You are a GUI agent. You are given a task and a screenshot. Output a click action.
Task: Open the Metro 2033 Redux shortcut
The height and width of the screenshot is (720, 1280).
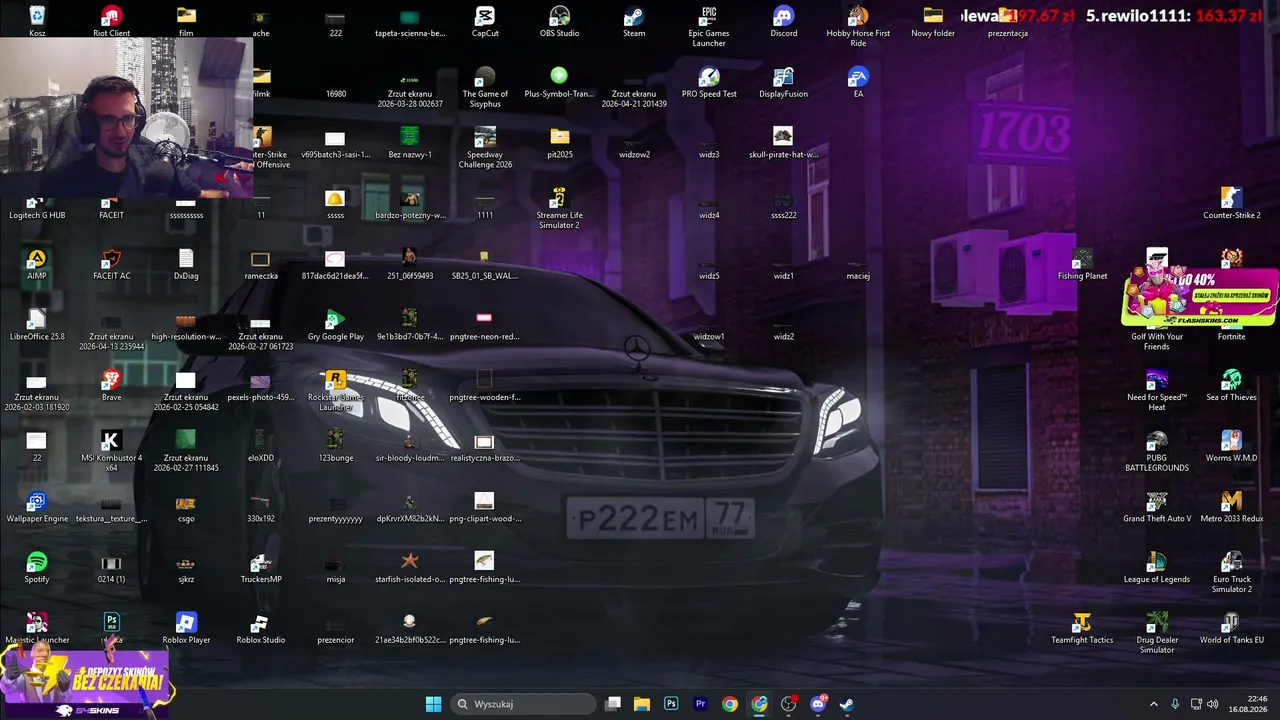pyautogui.click(x=1231, y=506)
